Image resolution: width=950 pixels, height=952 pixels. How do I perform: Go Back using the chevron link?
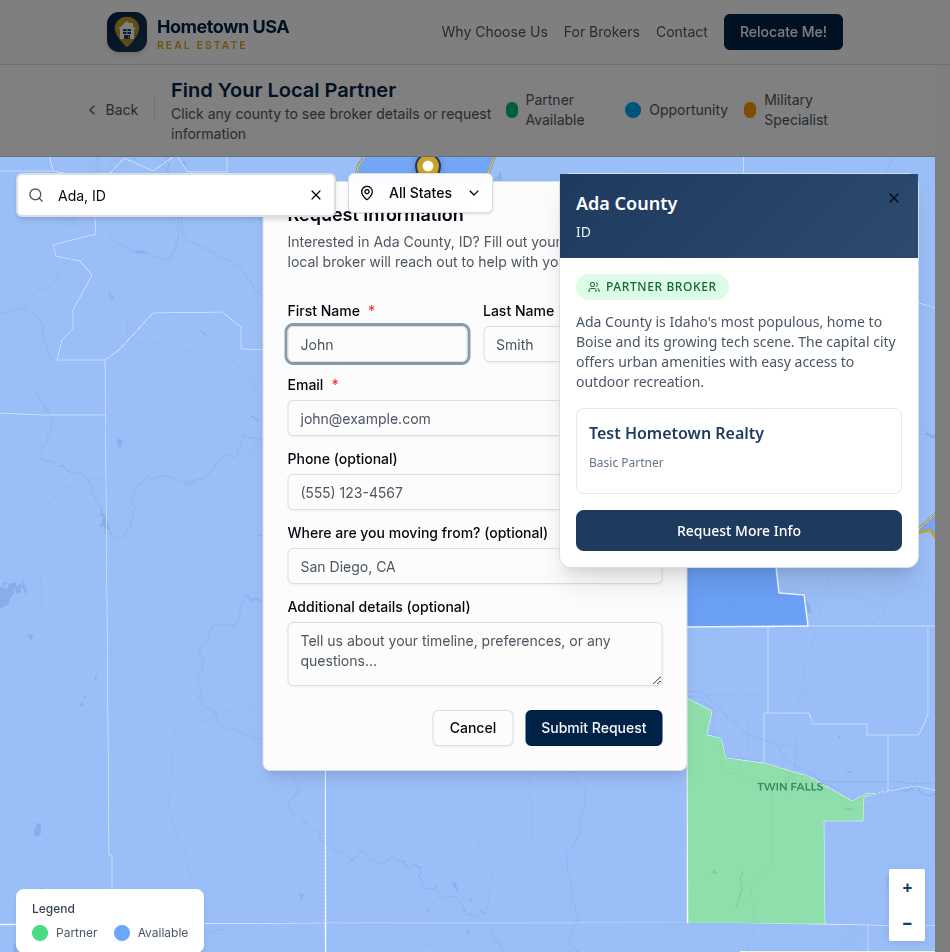pos(113,110)
